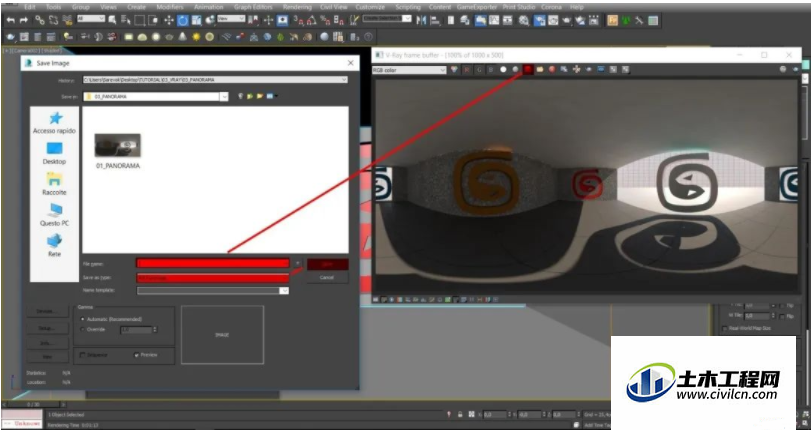Open the Select by Name list
The width and height of the screenshot is (812, 430).
(x=126, y=20)
